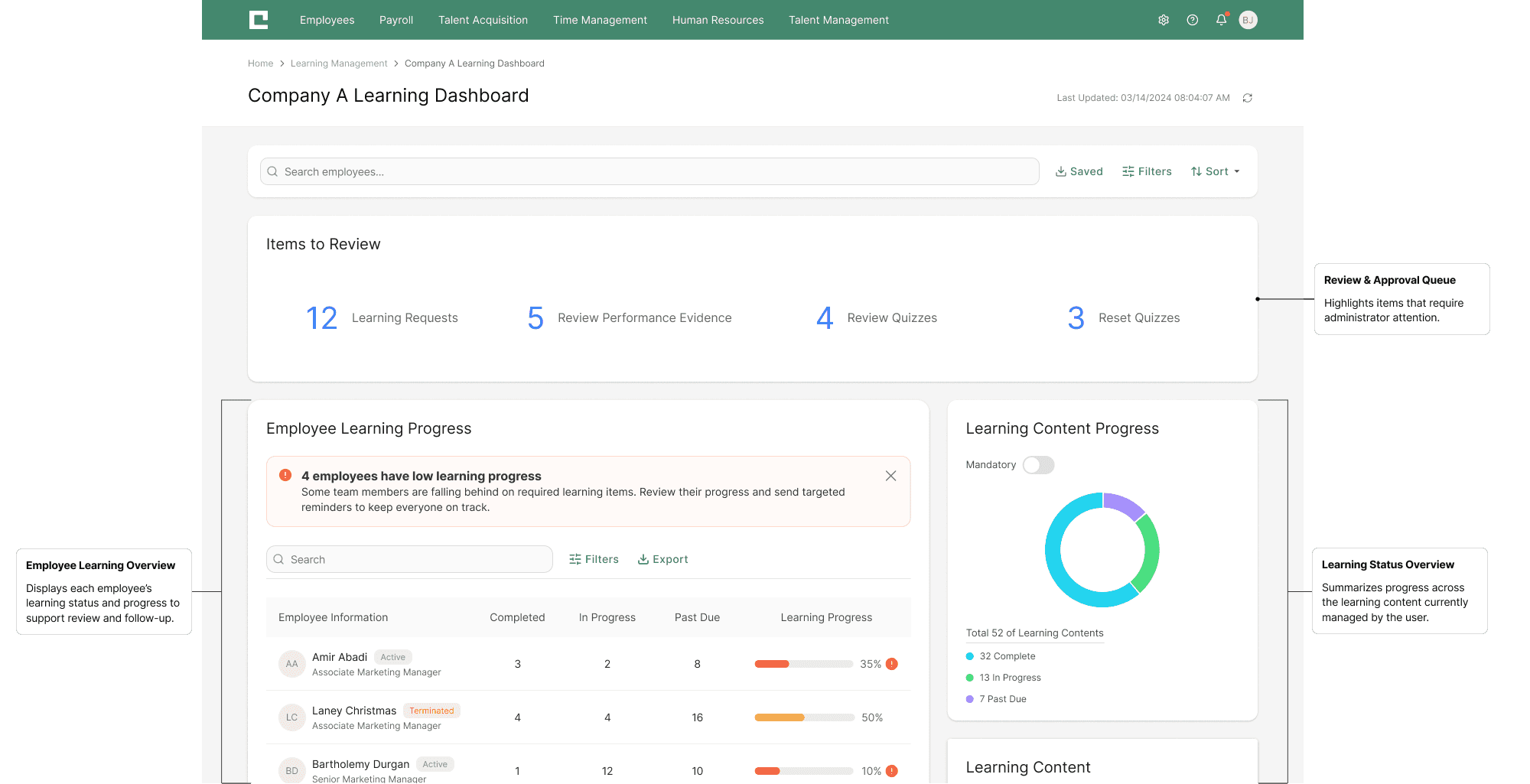
Task: Open the notifications bell icon
Action: (1222, 20)
